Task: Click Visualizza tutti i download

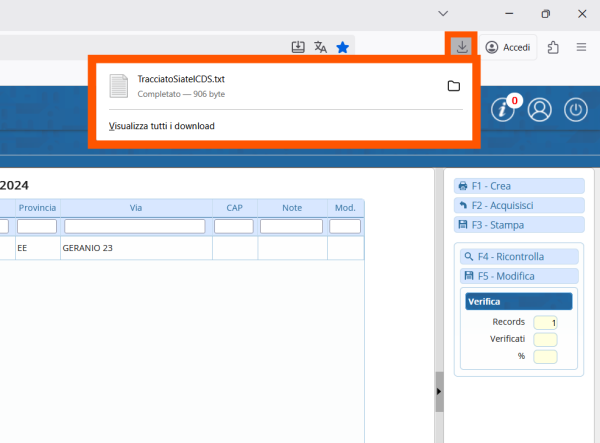Action: pos(162,126)
